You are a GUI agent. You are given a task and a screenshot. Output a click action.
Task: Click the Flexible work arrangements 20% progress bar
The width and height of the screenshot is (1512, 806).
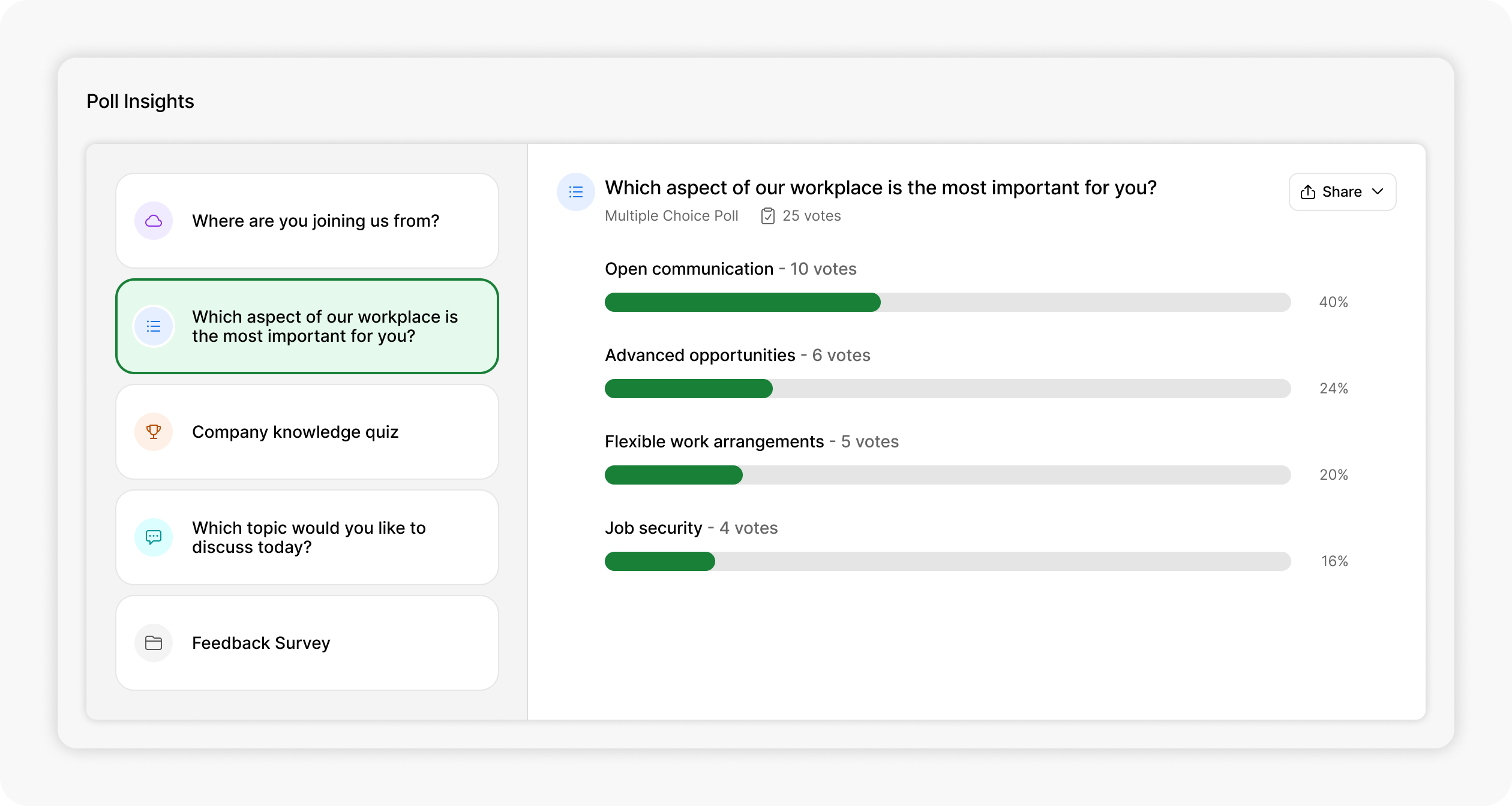coord(947,475)
